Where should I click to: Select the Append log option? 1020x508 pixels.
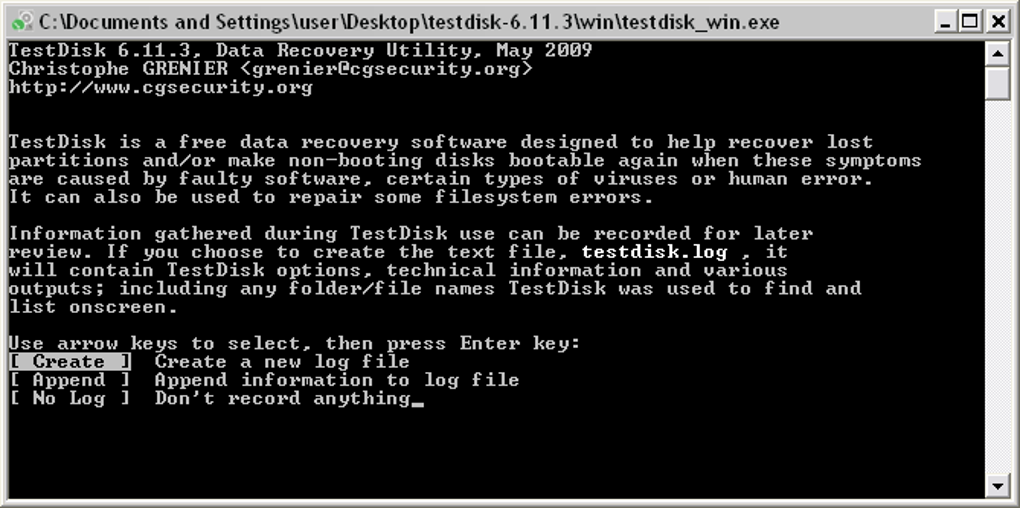tap(70, 380)
